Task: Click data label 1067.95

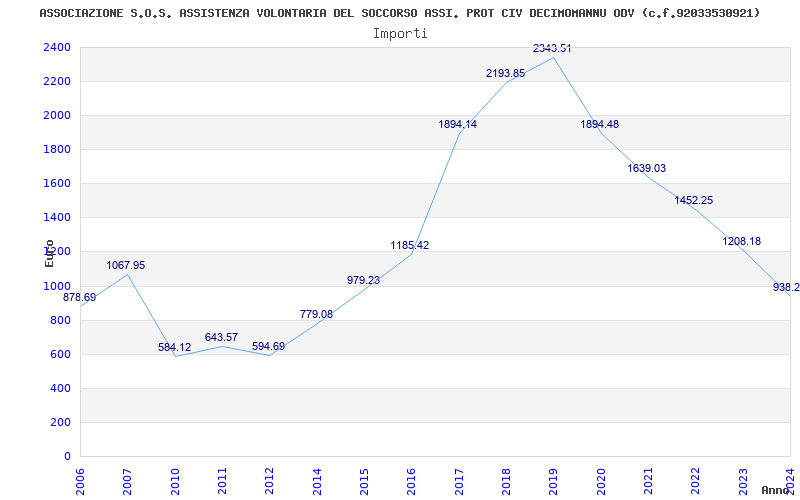Action: tap(126, 265)
